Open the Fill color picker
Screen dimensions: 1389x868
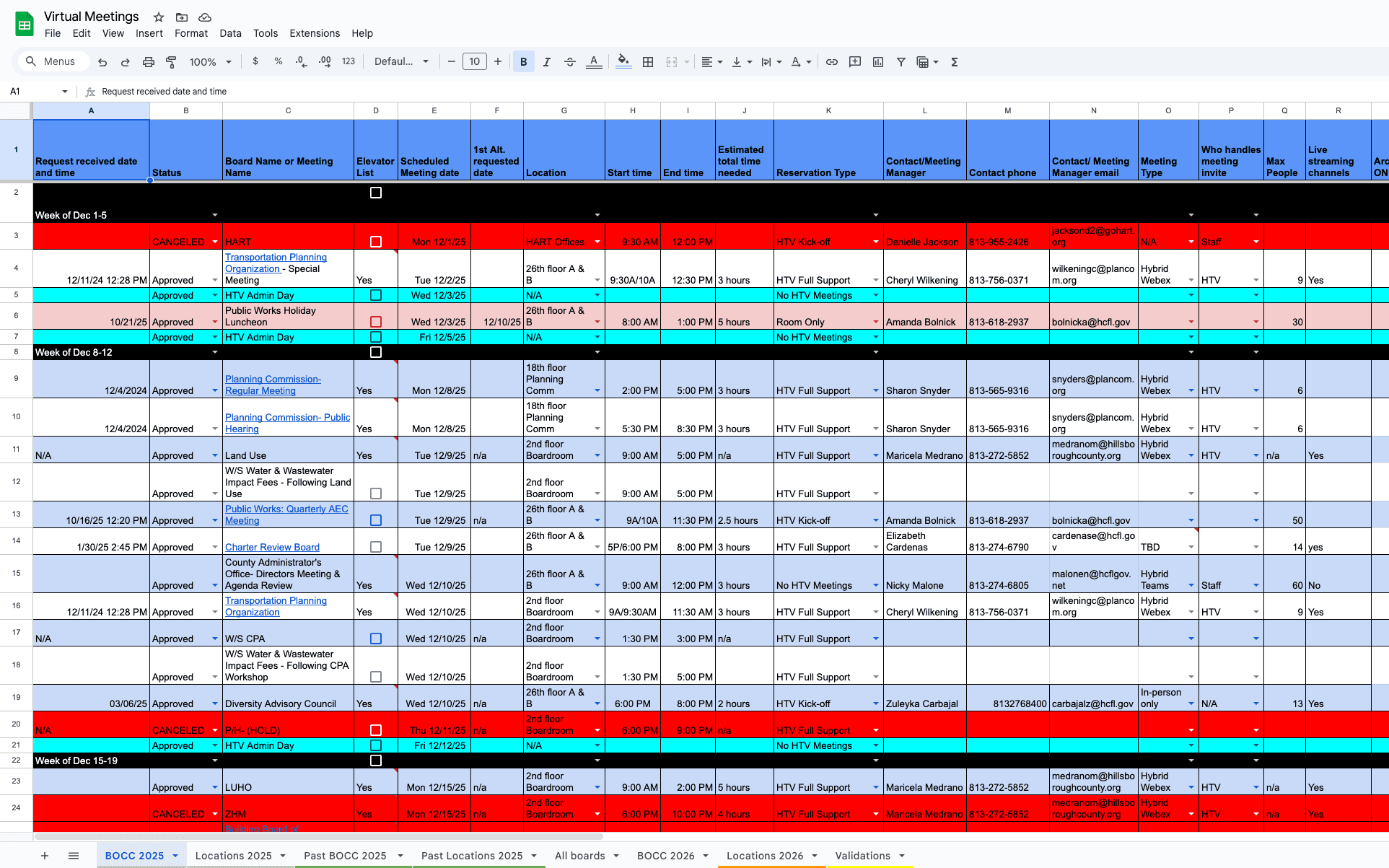click(x=623, y=62)
